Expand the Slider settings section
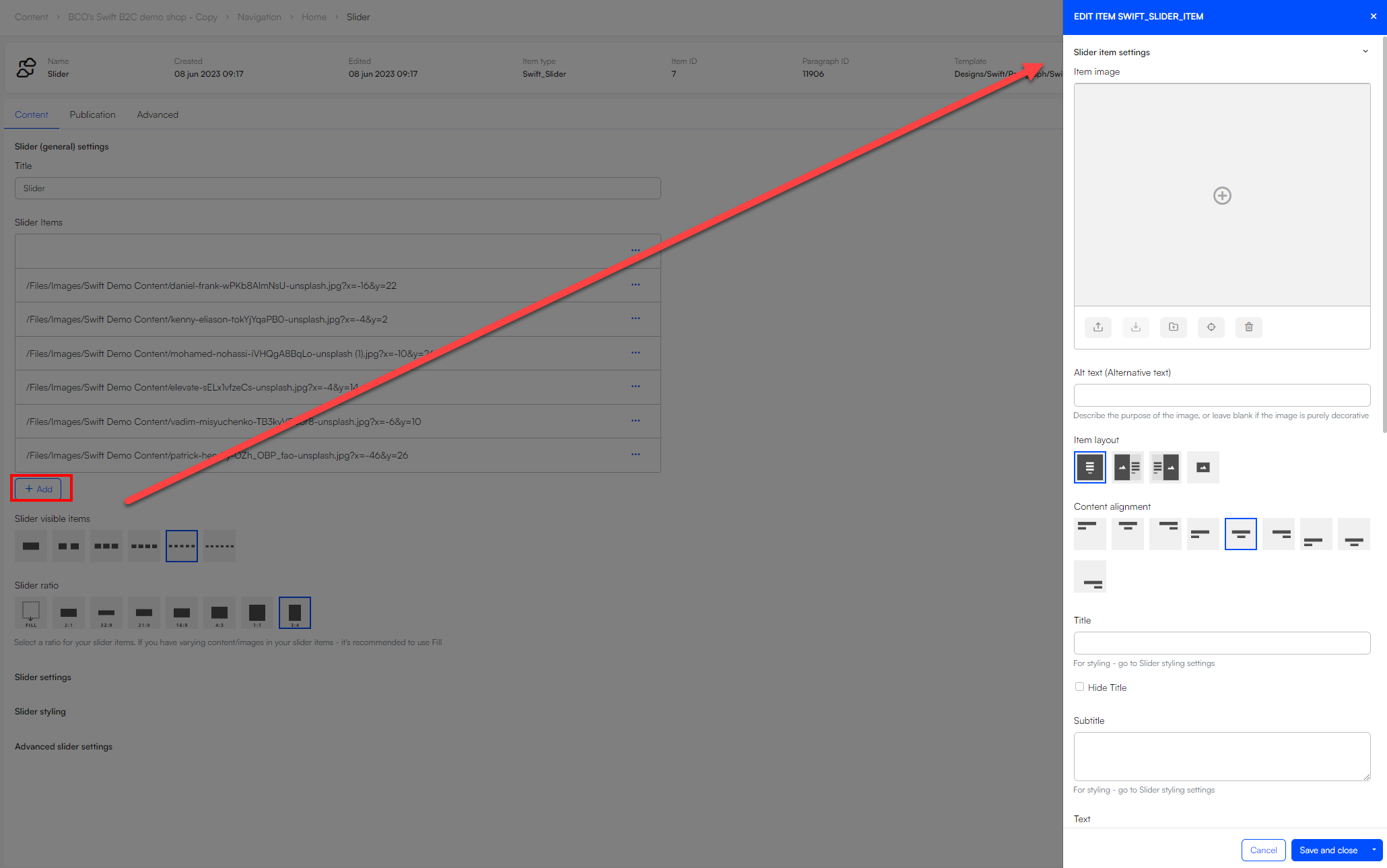Viewport: 1387px width, 868px height. click(43, 677)
